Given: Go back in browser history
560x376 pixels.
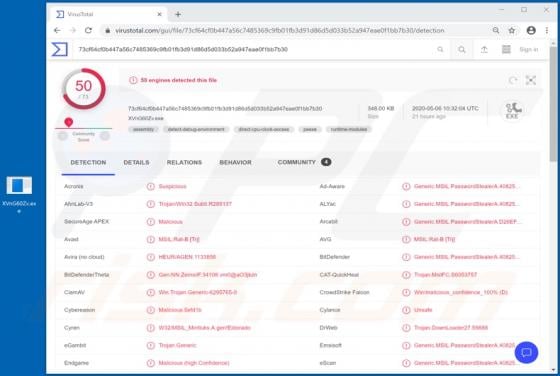Looking at the screenshot, I should point(57,31).
